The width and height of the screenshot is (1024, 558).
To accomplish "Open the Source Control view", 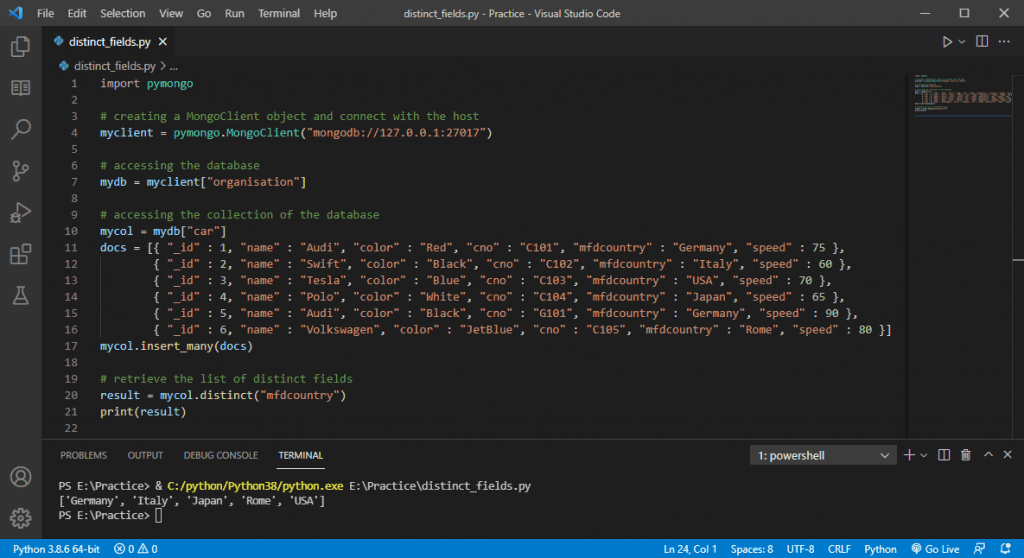I will click(x=20, y=171).
